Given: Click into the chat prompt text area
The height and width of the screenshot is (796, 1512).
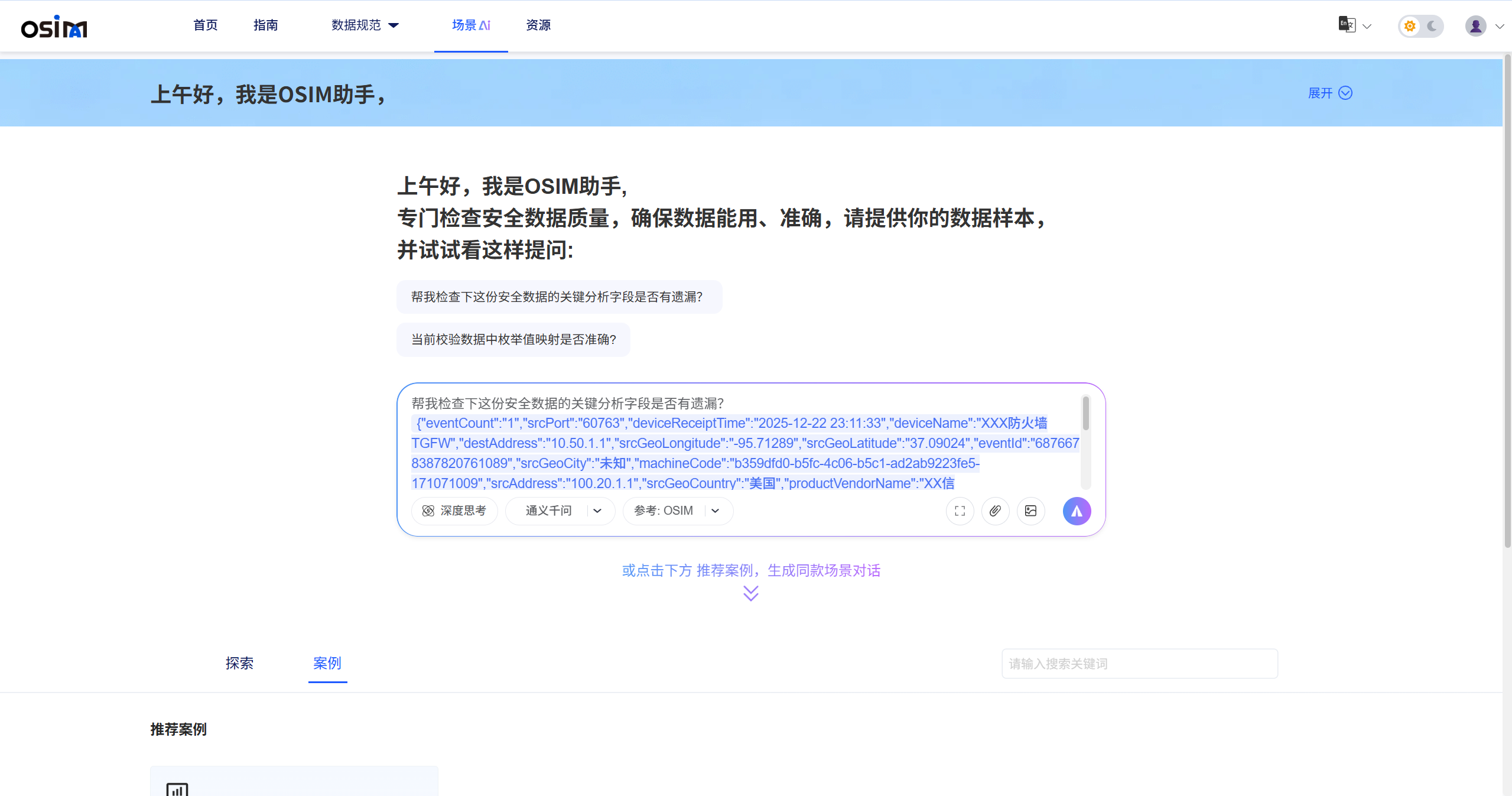Looking at the screenshot, I should point(744,443).
